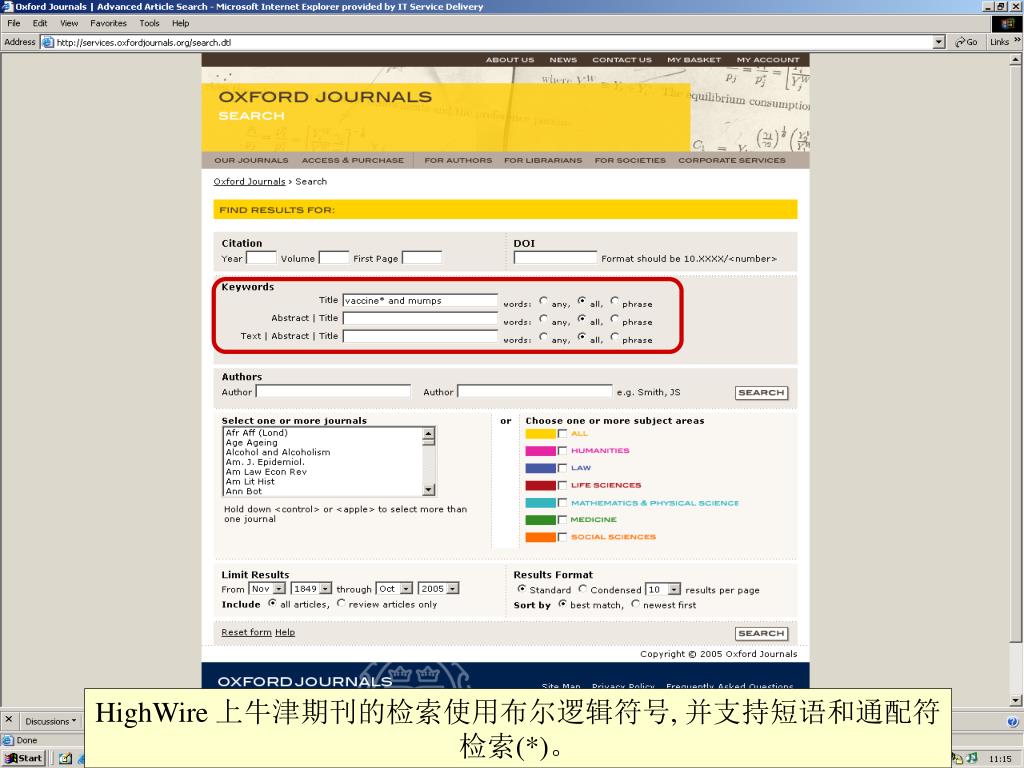
Task: Click the page scrollbar down arrow
Action: (1015, 701)
